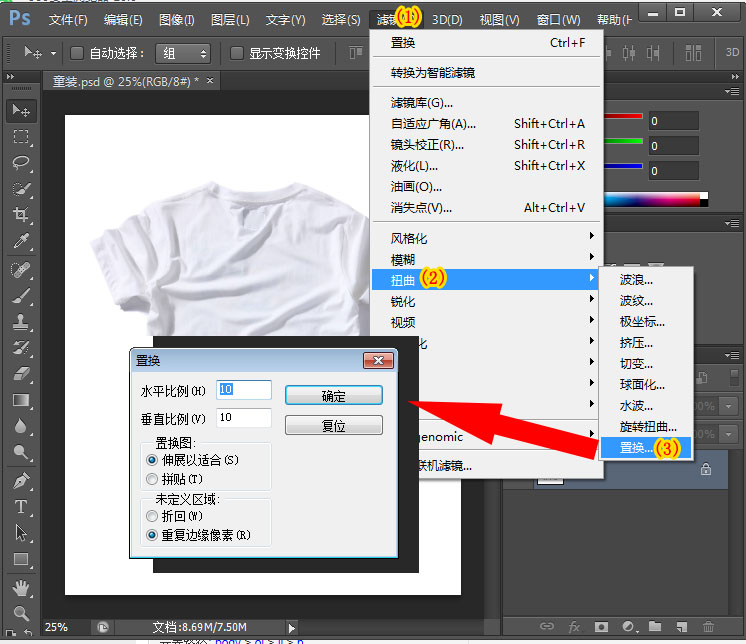This screenshot has width=746, height=644.
Task: Open the color panel options menu
Action: click(732, 91)
